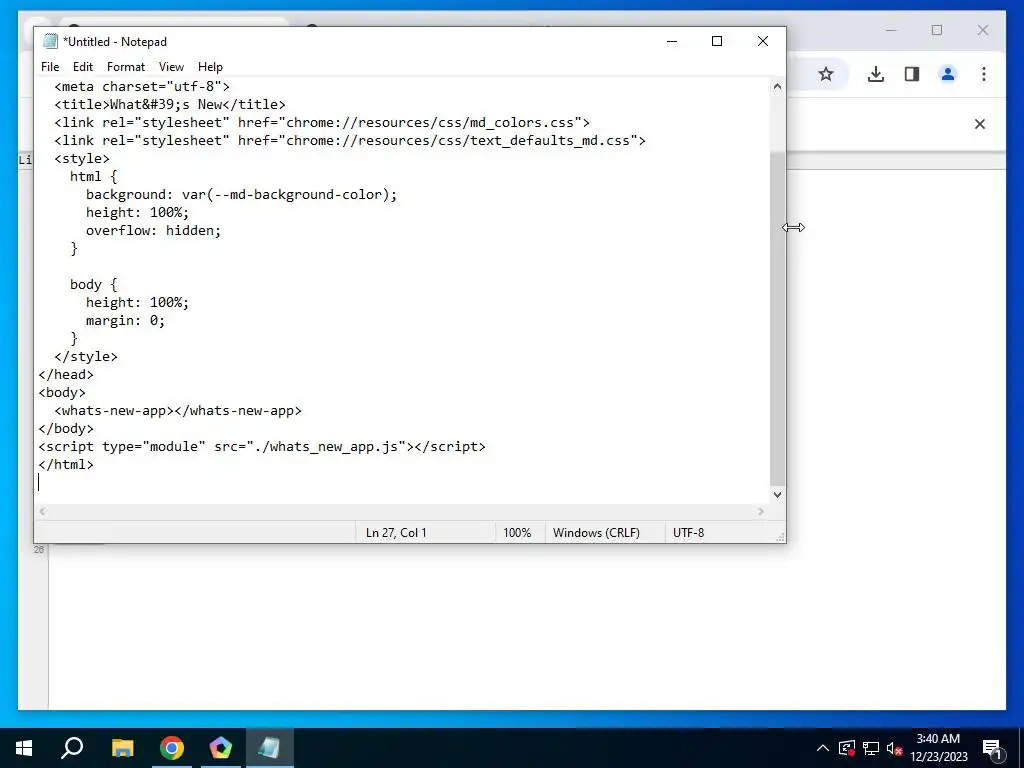Toggle Chrome's side panel icon

912,74
